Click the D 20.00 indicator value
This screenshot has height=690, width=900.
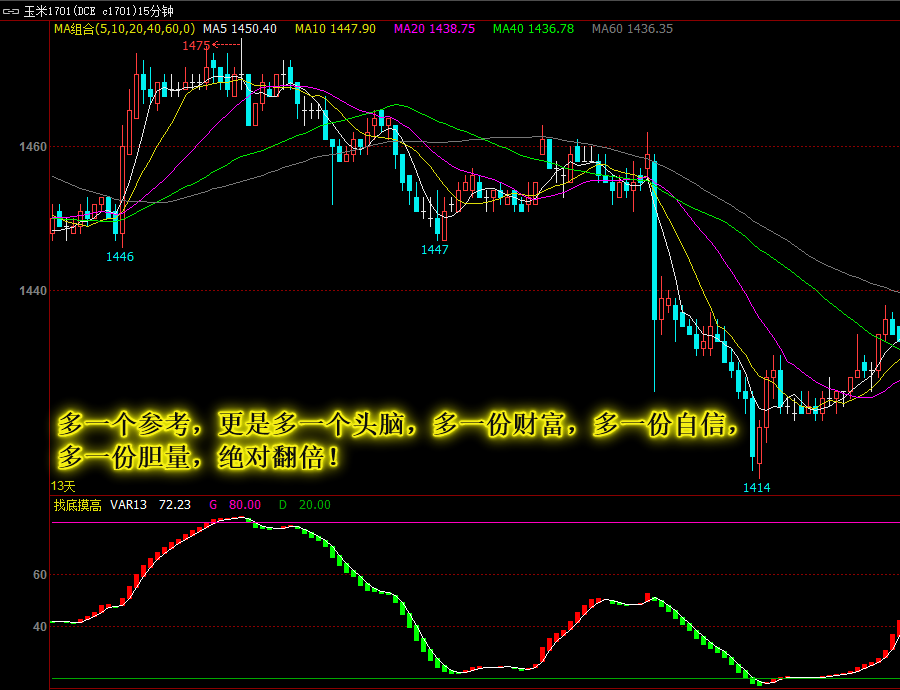[305, 505]
